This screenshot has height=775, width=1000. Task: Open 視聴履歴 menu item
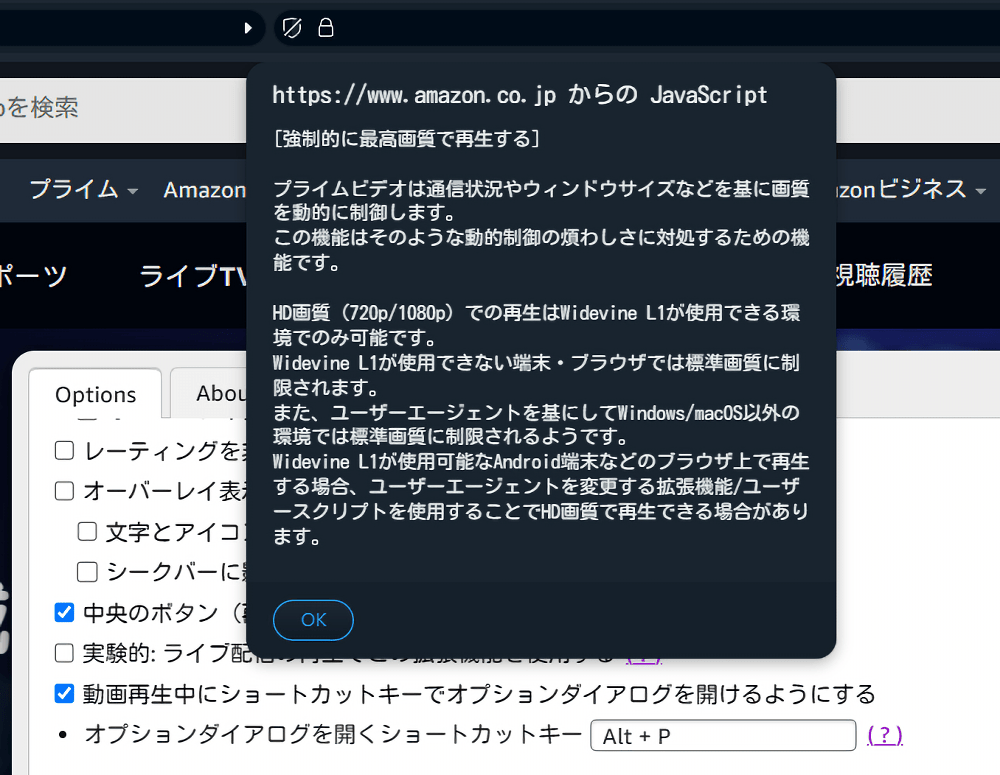click(885, 276)
